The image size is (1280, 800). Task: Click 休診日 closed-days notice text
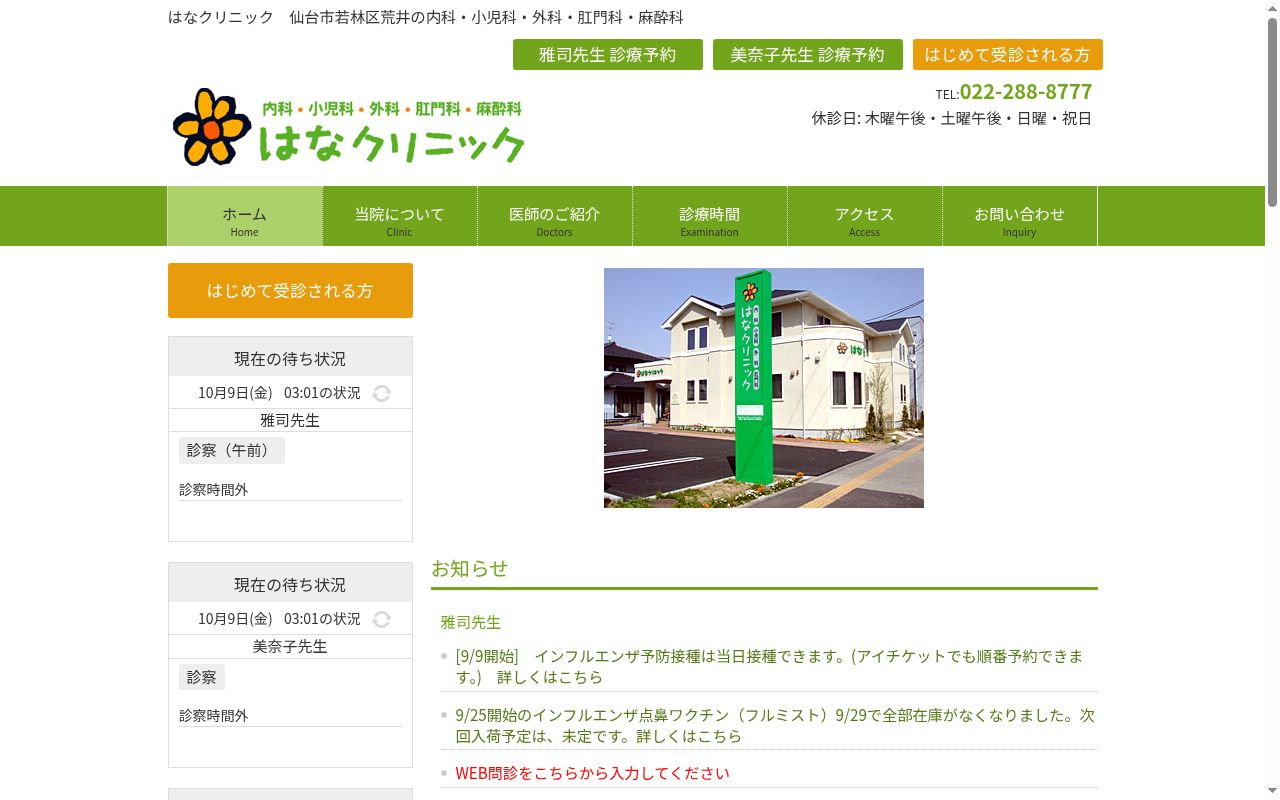click(952, 118)
